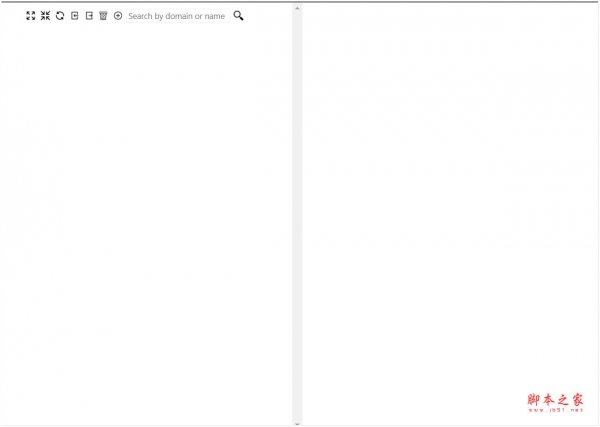Click scrollbar down arrow in left panel

[x=297, y=424]
